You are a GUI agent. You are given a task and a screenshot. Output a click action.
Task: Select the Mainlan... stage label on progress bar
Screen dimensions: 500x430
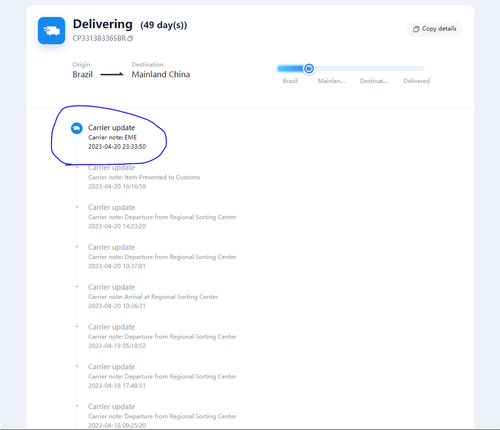pos(331,81)
